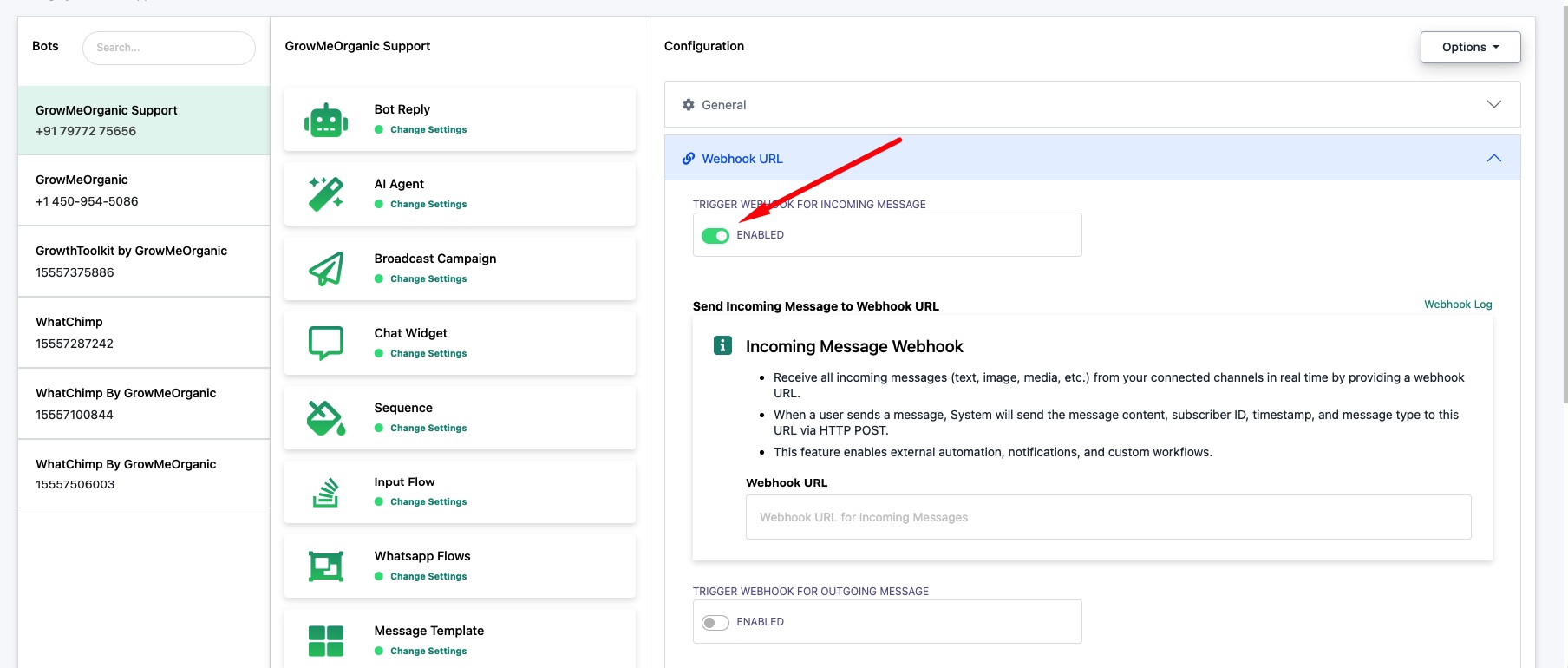Click the Webhook URL link icon

point(689,159)
